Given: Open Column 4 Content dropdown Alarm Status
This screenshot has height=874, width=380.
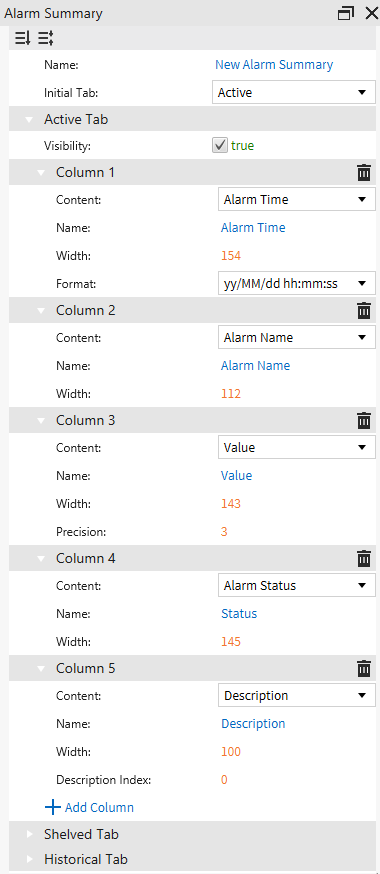Looking at the screenshot, I should [296, 586].
